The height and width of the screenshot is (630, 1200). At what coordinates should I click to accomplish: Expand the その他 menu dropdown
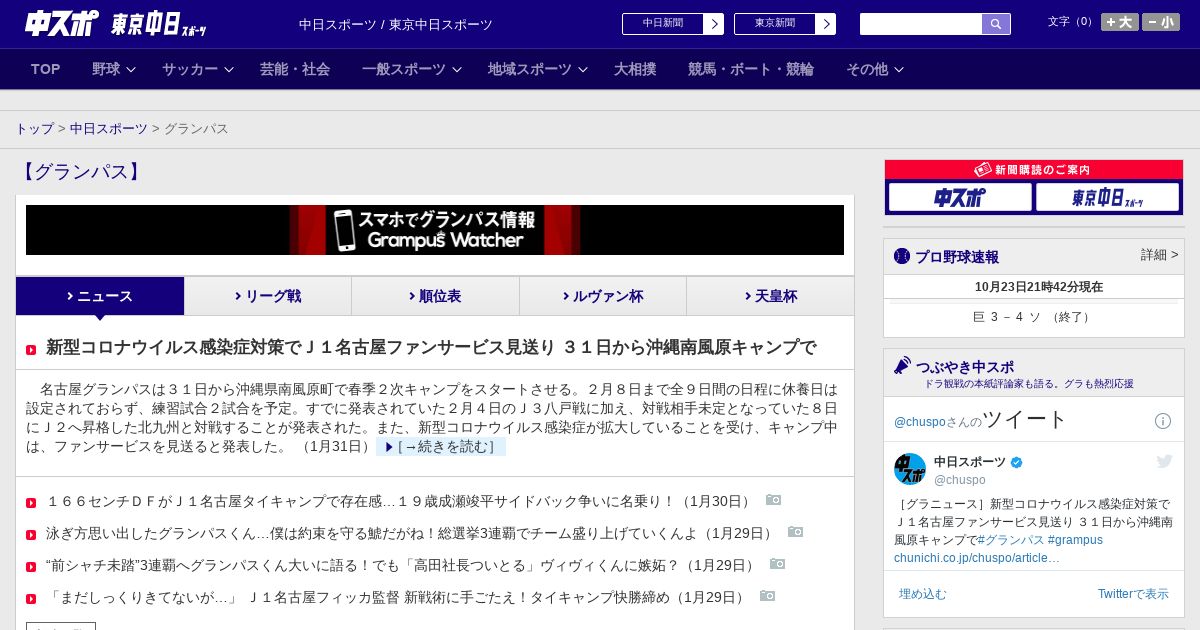point(875,69)
